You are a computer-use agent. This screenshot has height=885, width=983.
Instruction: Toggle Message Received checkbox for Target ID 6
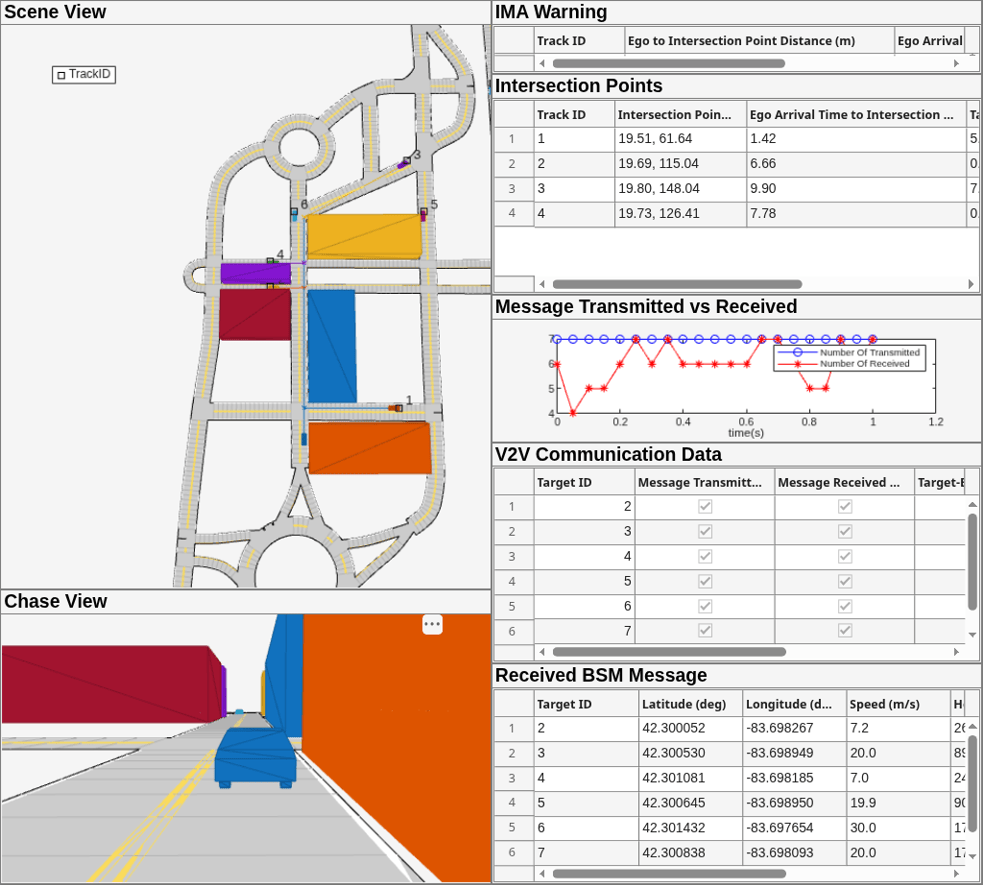(844, 606)
